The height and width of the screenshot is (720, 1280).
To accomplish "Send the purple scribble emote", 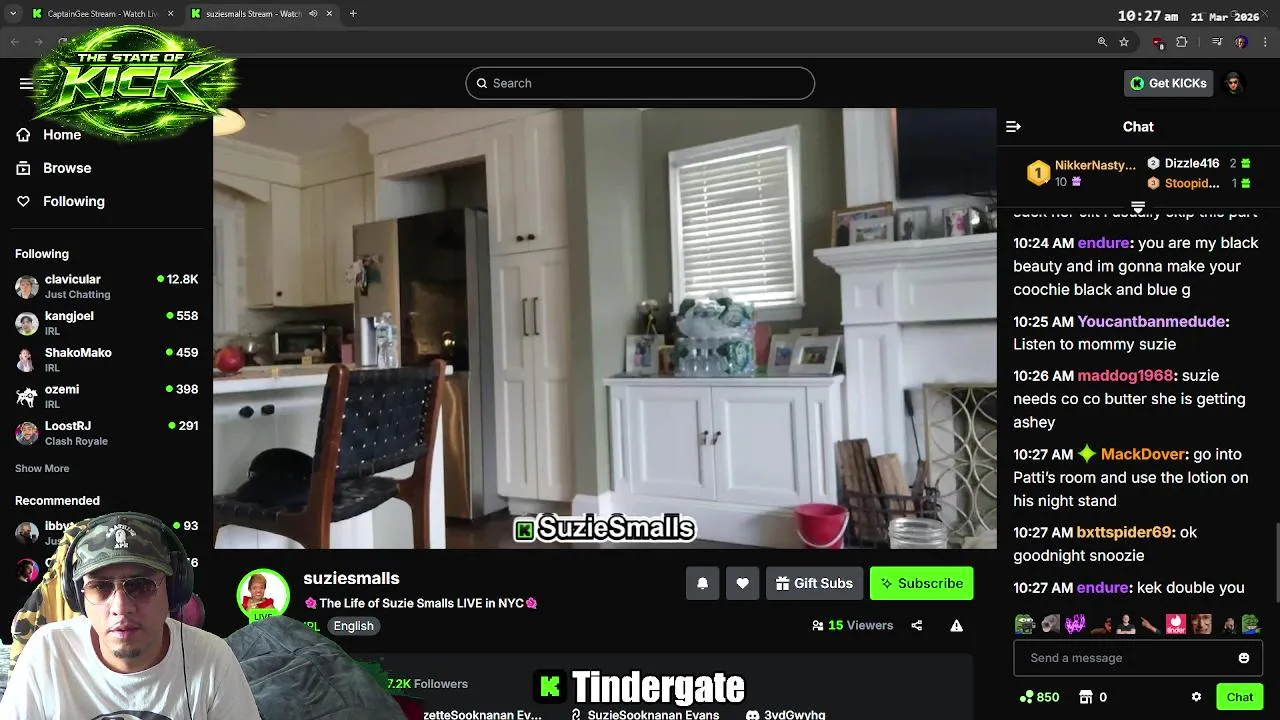I will 1075,625.
